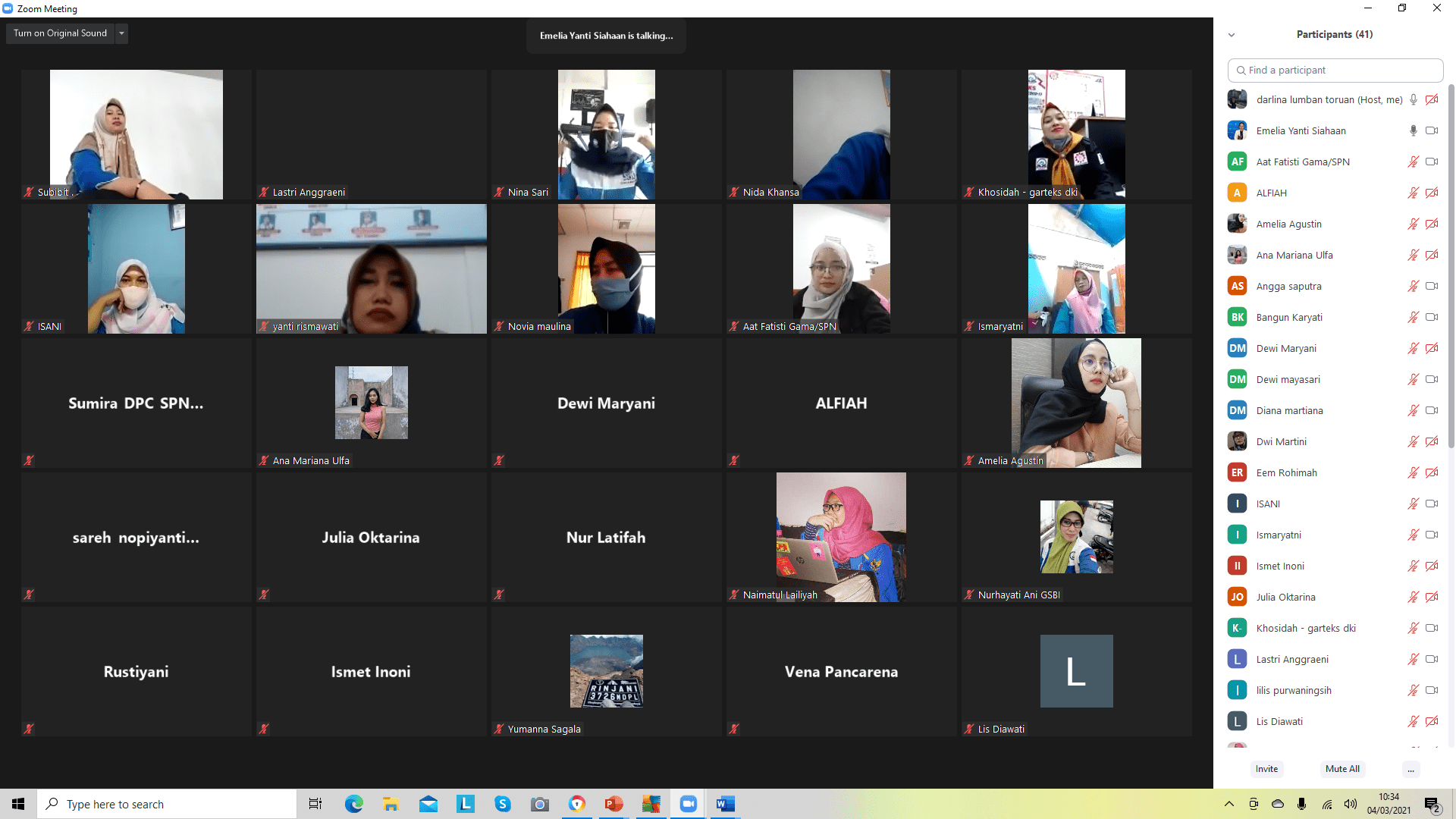Image resolution: width=1456 pixels, height=819 pixels.
Task: Click Dwi Martini's disabled camera icon
Action: tap(1432, 441)
